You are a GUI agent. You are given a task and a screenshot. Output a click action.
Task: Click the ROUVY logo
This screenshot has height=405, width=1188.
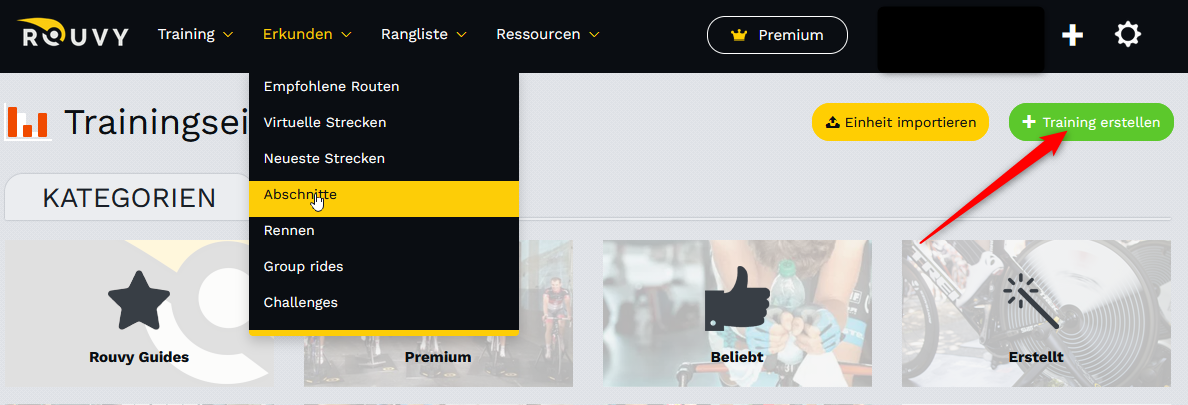point(73,35)
